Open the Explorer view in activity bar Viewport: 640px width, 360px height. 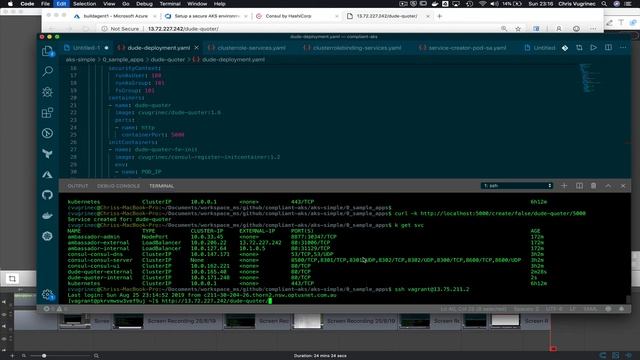click(47, 51)
